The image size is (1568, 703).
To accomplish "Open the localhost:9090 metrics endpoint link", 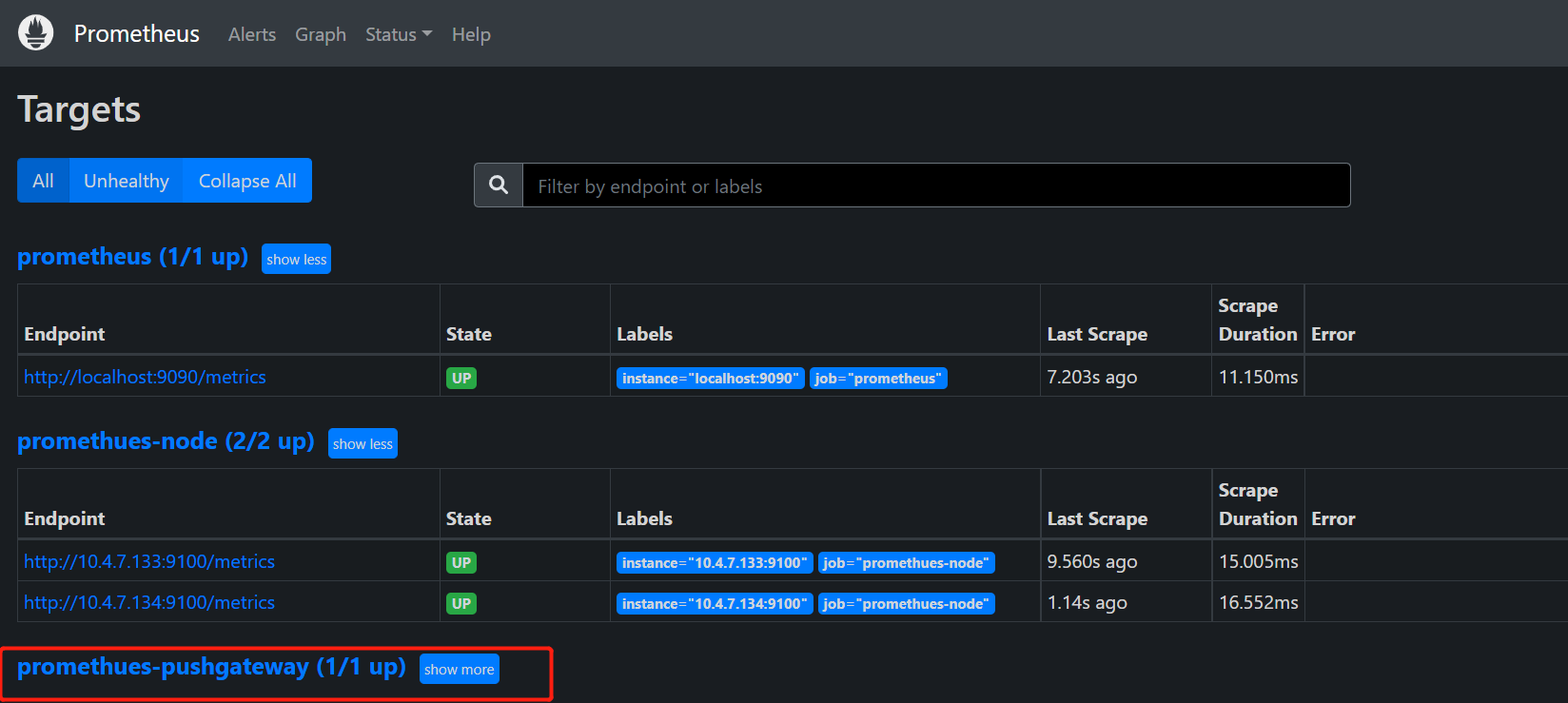I will coord(145,377).
